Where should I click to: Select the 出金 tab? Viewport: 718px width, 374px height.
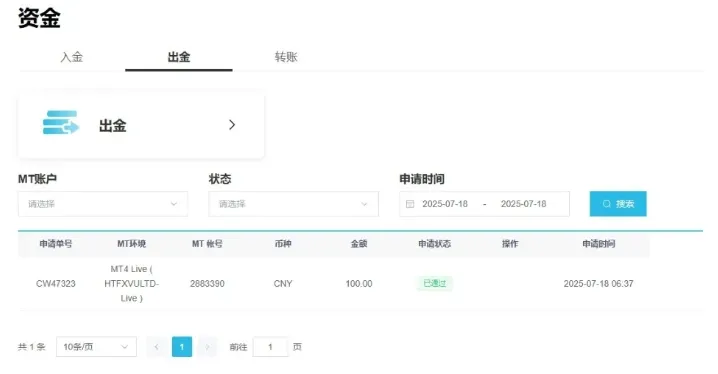[179, 57]
